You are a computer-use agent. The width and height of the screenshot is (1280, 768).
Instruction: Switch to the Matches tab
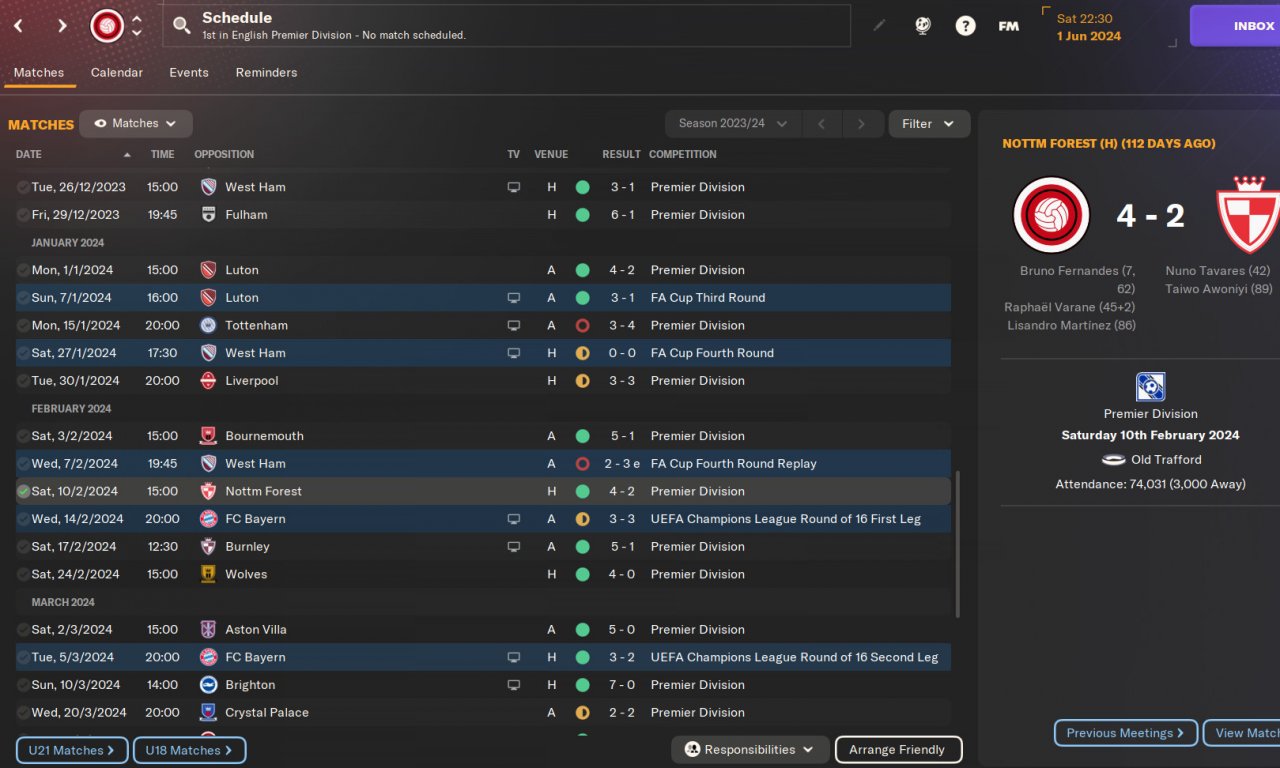coord(39,73)
